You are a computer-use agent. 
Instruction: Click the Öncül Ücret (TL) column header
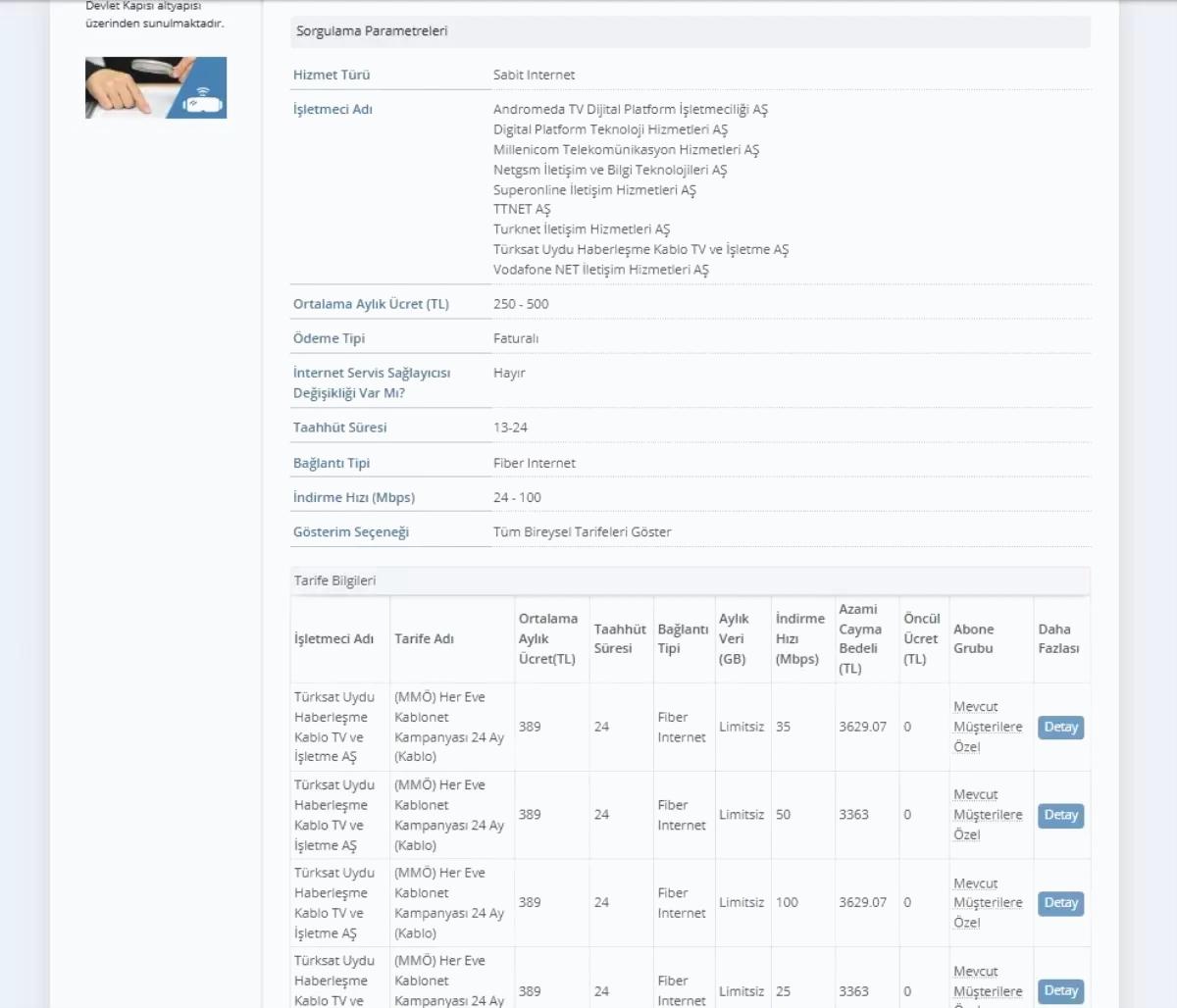(922, 638)
